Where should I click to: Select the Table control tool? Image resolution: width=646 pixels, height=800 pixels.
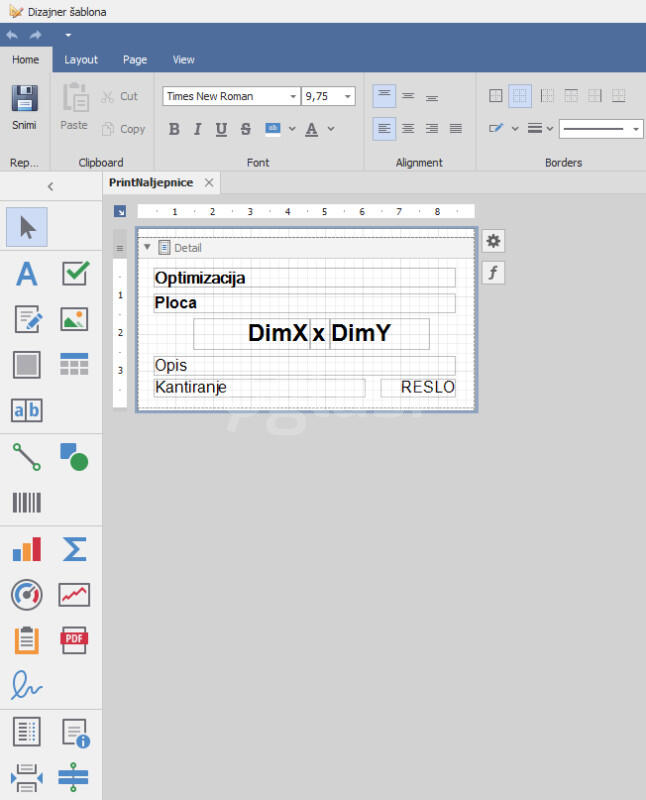click(x=75, y=365)
